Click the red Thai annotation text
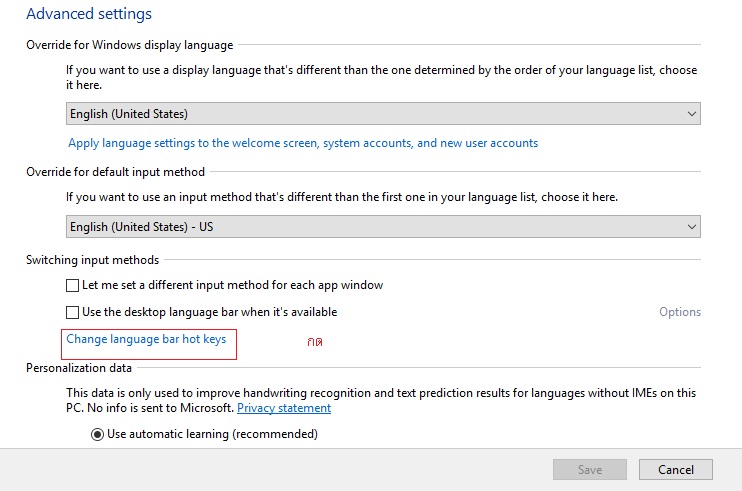The height and width of the screenshot is (491, 742). 315,342
